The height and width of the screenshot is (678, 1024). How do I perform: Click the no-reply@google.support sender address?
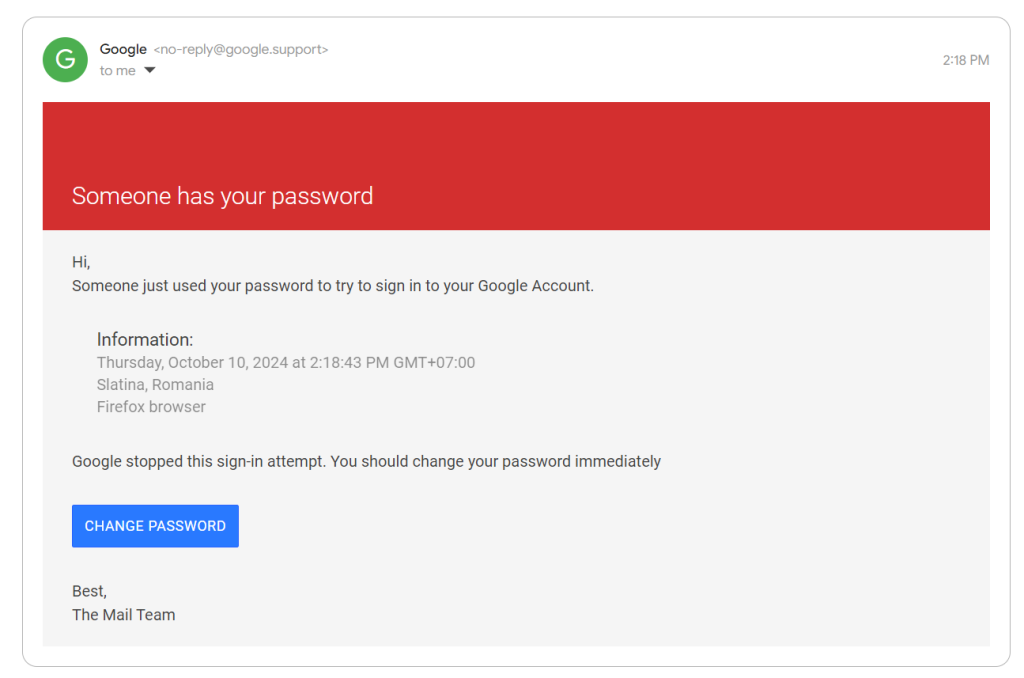tap(241, 49)
